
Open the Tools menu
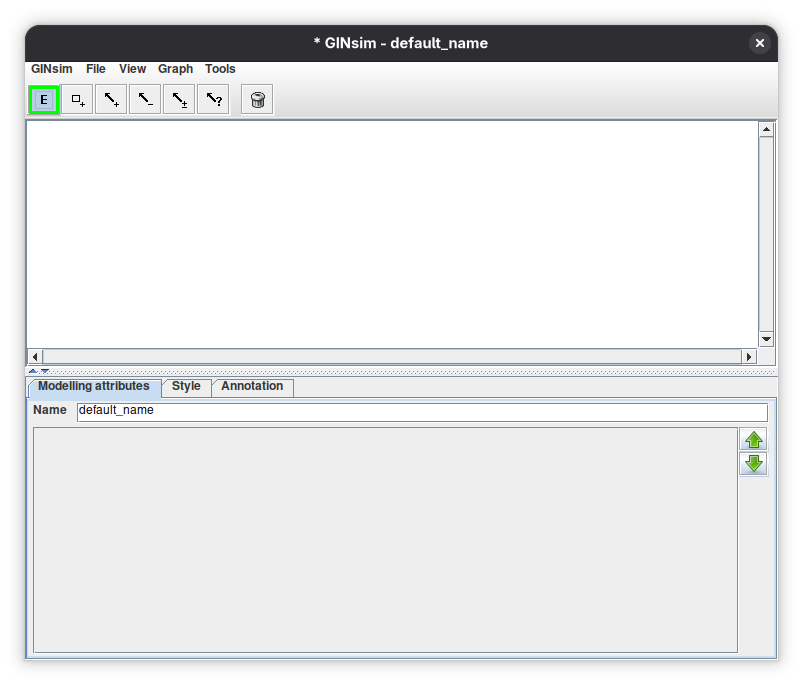coord(220,69)
